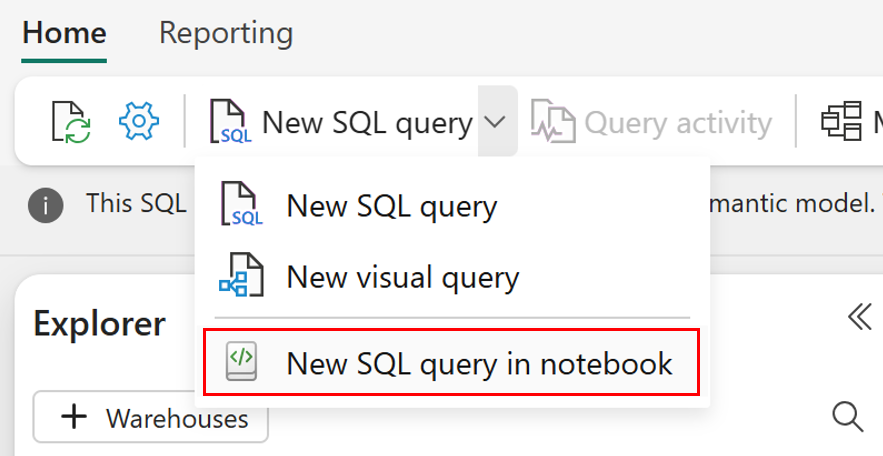Expand the New SQL query dropdown arrow
The height and width of the screenshot is (456, 883).
497,123
